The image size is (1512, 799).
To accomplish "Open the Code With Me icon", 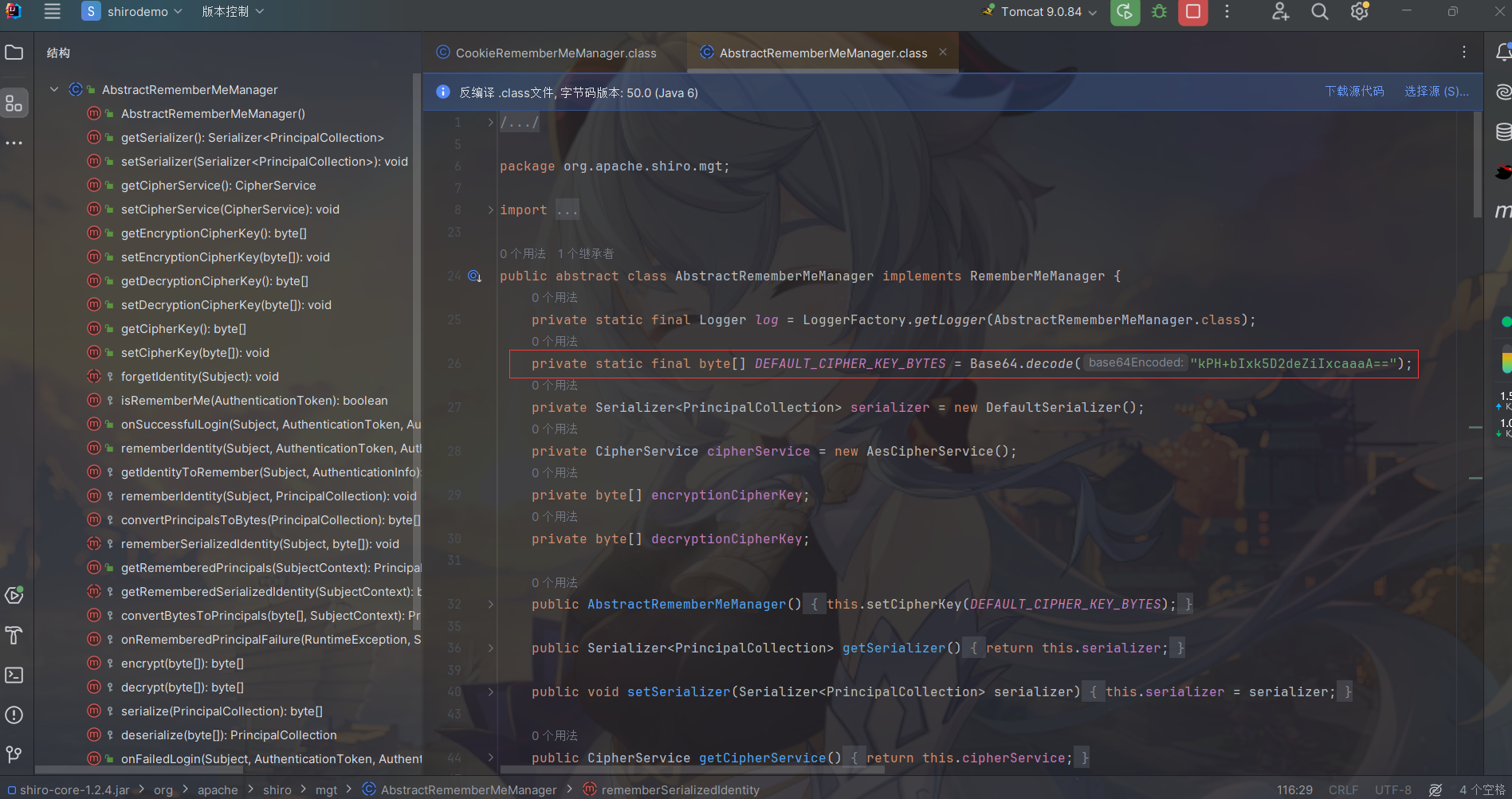I will (1280, 12).
